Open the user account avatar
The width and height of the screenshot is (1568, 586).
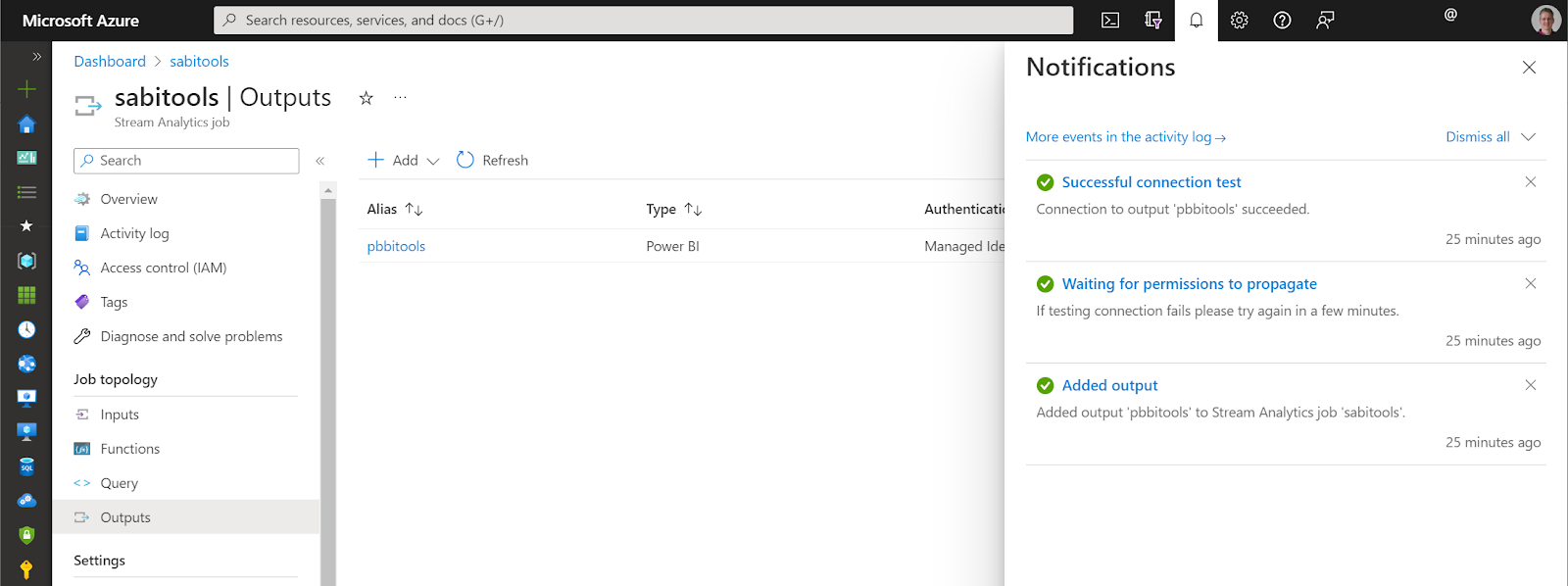click(1545, 20)
